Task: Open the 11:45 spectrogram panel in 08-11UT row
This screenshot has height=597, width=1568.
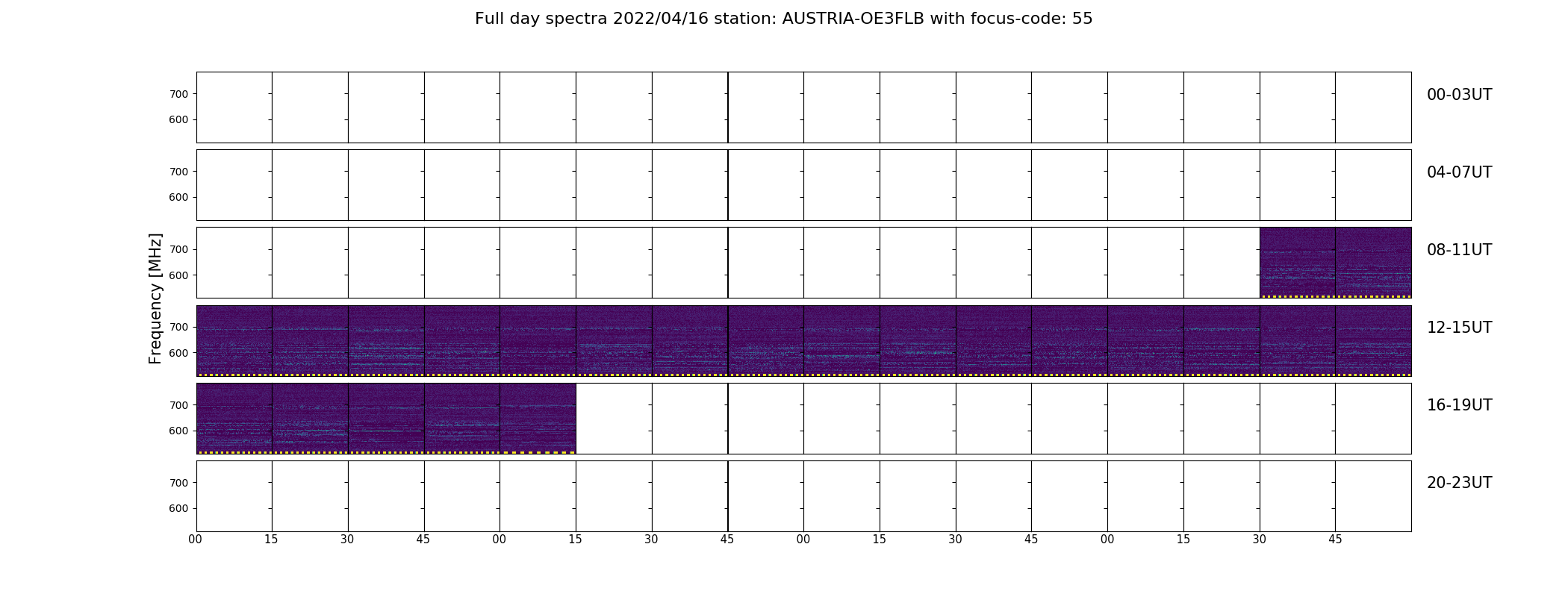Action: coord(1373,263)
